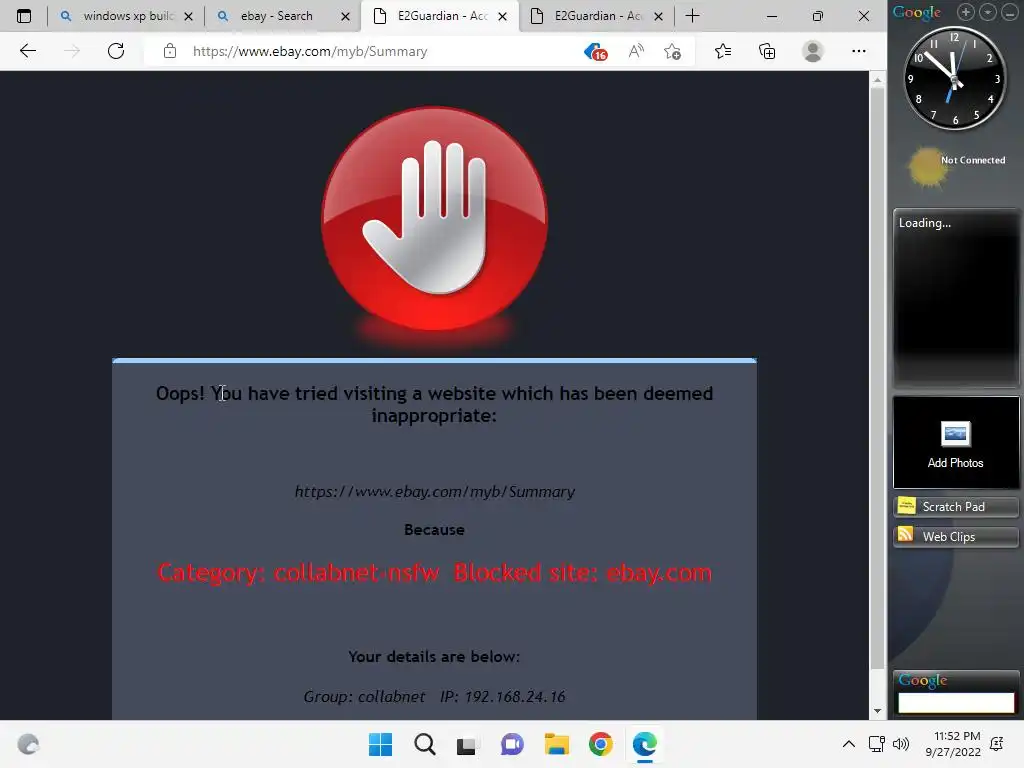This screenshot has height=768, width=1024.
Task: Add this page to favorites
Action: (x=672, y=51)
